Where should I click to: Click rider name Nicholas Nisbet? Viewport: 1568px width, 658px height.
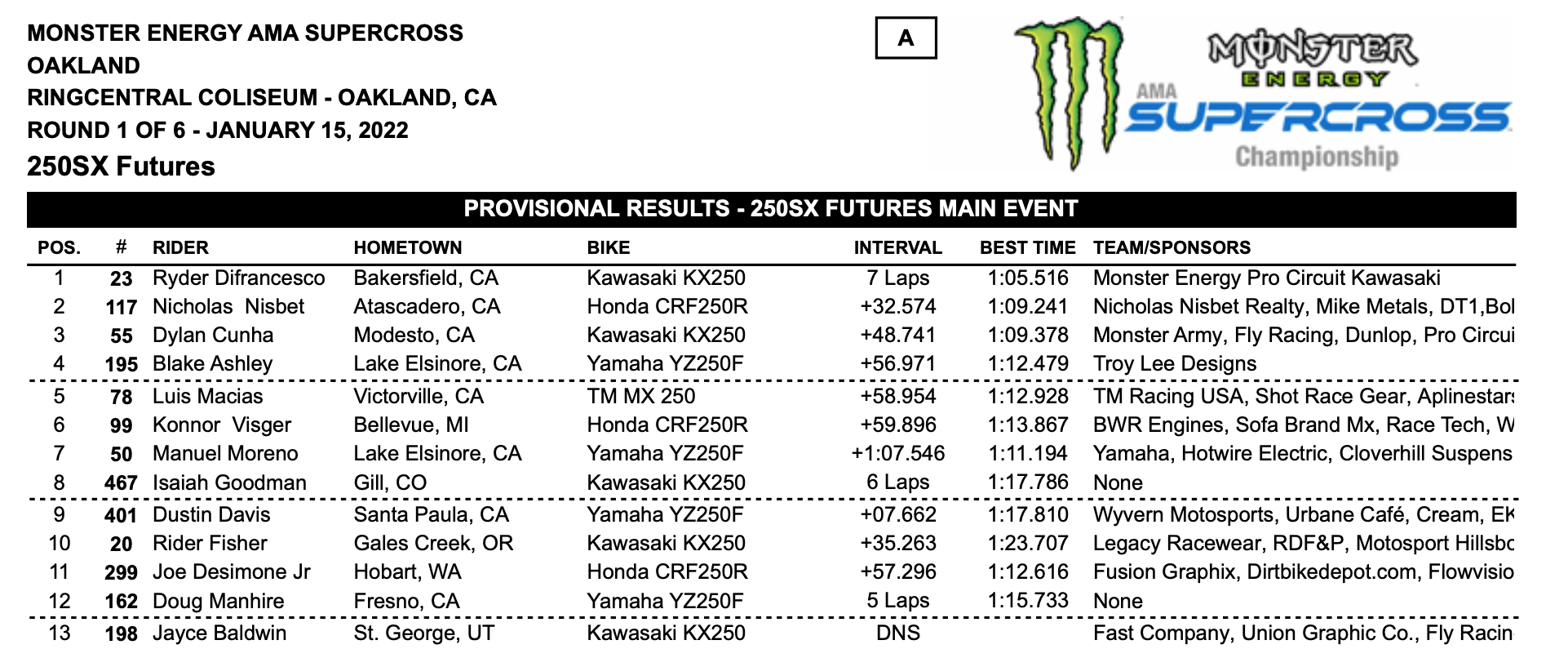228,307
